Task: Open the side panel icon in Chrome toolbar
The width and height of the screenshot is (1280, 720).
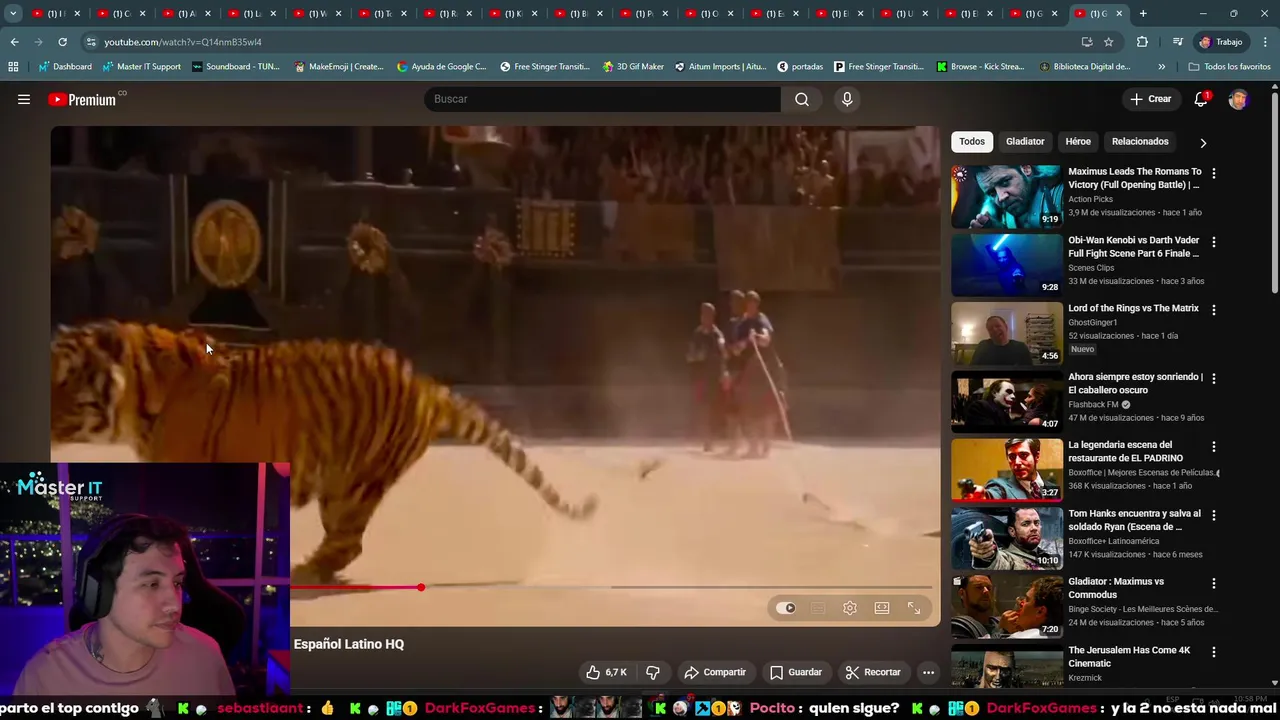Action: [x=1177, y=42]
